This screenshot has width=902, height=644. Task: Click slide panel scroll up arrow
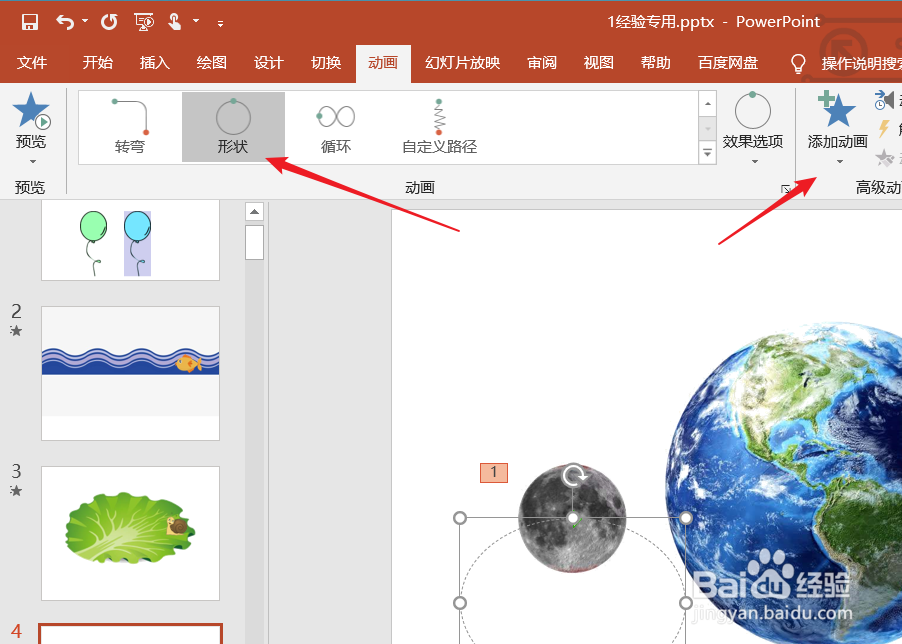click(254, 212)
